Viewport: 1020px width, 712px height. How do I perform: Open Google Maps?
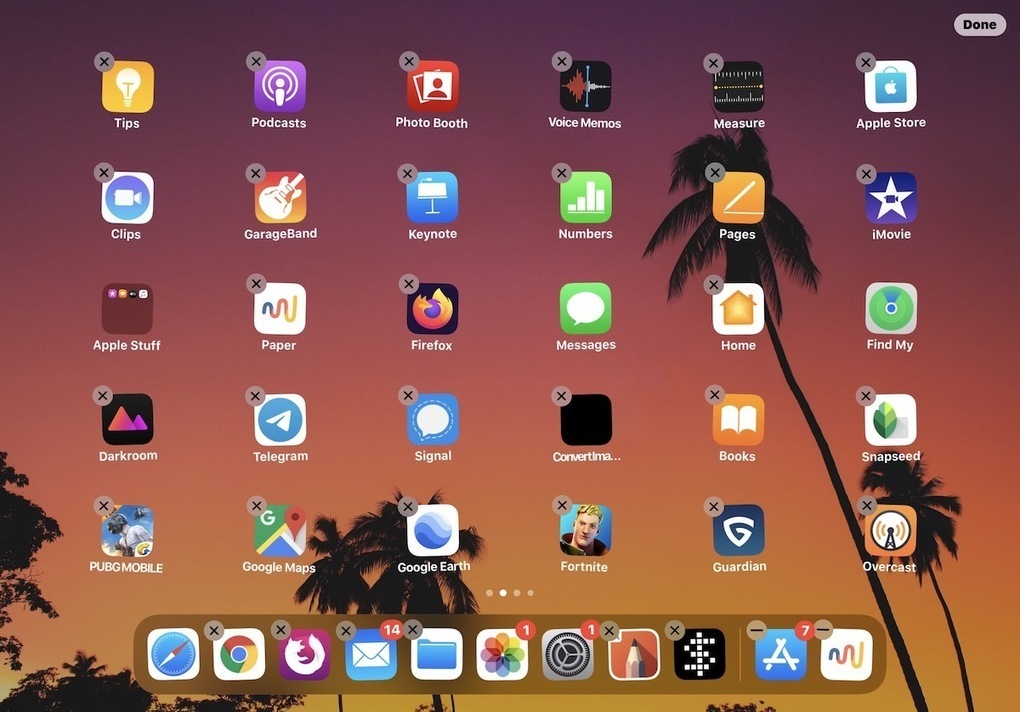pyautogui.click(x=280, y=531)
